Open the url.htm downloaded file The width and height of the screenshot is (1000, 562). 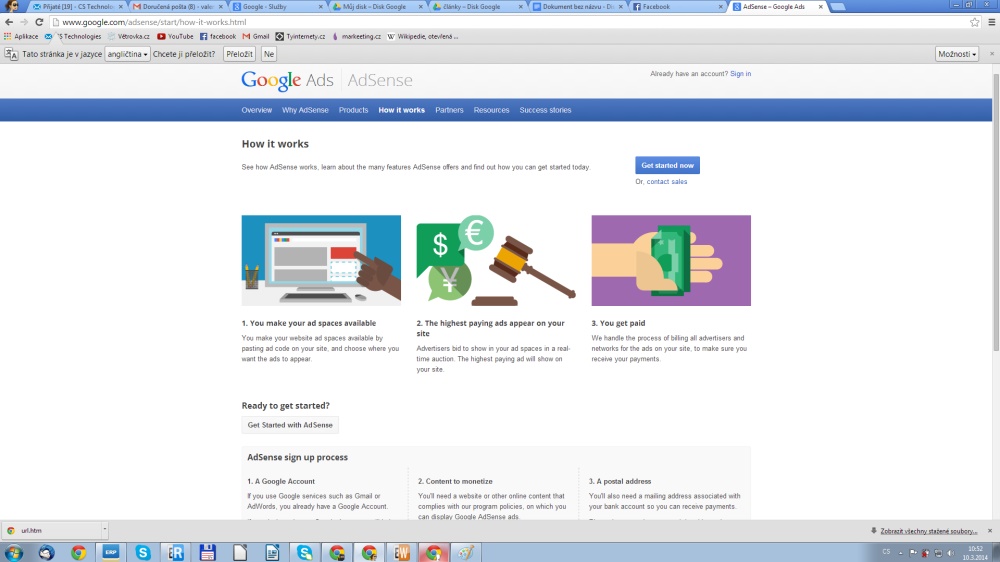pyautogui.click(x=51, y=530)
